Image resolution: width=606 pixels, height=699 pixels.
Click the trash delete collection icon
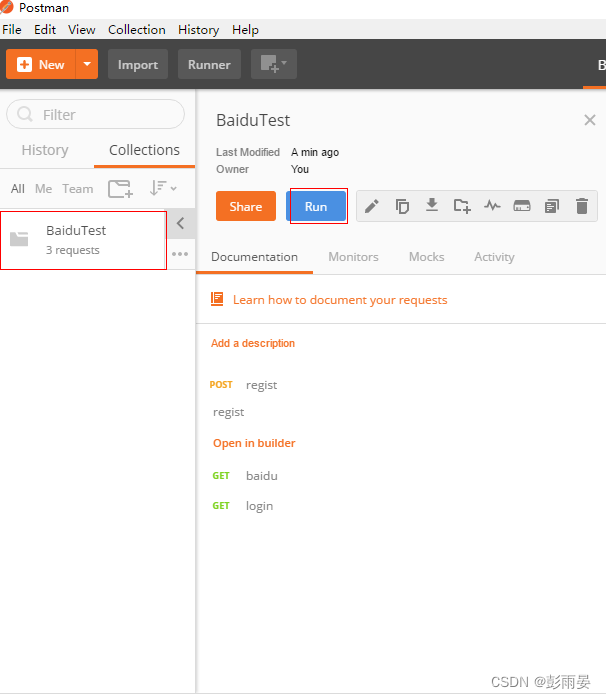pyautogui.click(x=582, y=206)
